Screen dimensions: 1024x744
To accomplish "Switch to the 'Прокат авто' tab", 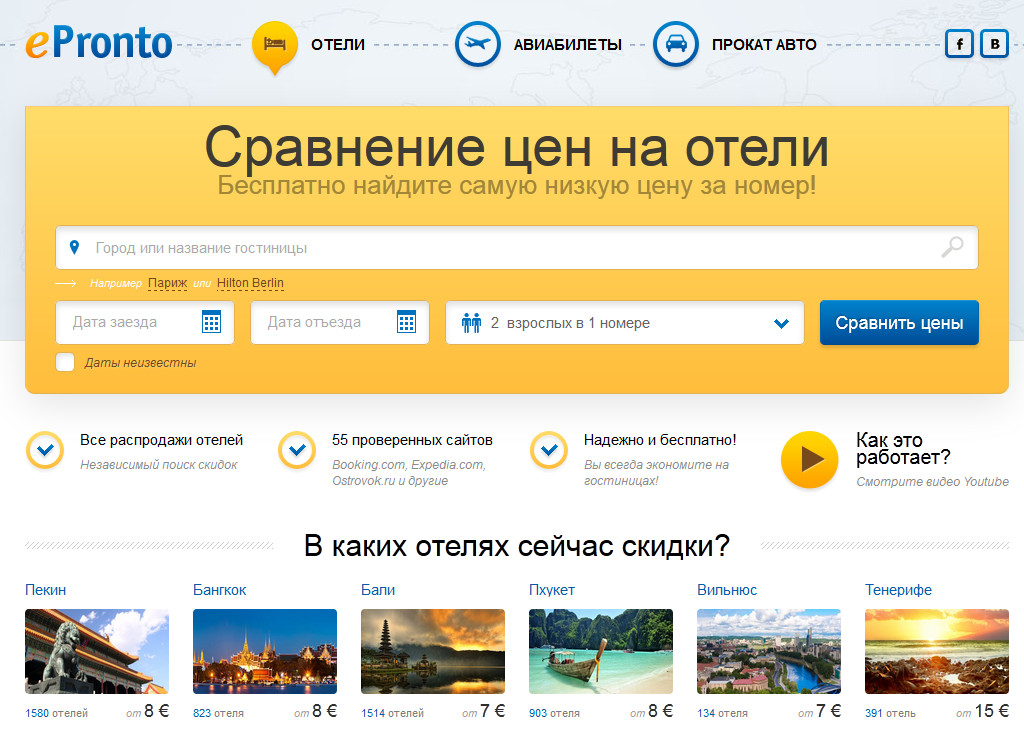I will pyautogui.click(x=764, y=45).
